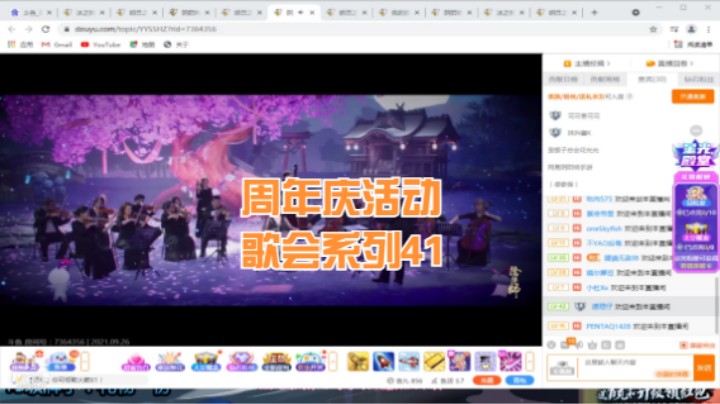
Task: Click username oneSkyfish in chat
Action: pyautogui.click(x=604, y=228)
